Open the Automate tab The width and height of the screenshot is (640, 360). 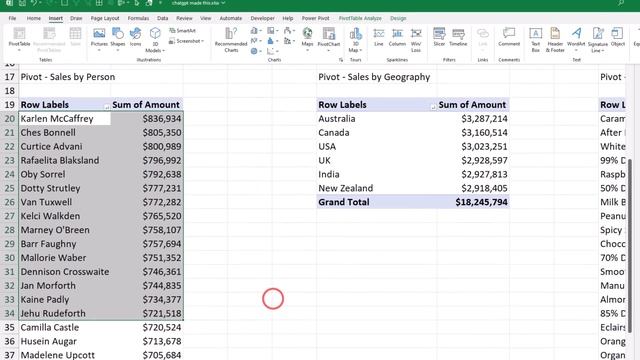click(x=231, y=18)
